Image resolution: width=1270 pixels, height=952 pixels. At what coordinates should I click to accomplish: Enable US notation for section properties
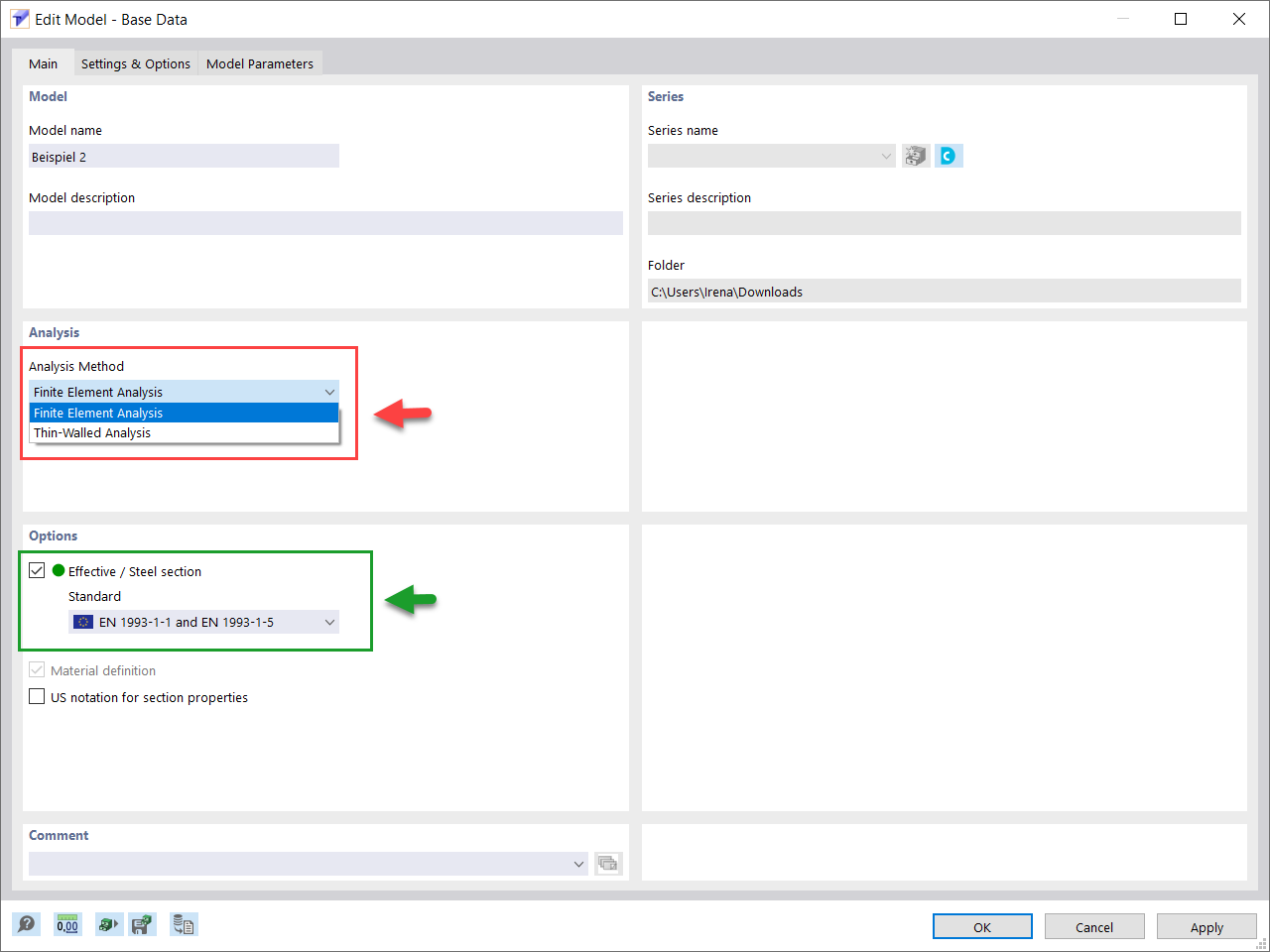(x=37, y=696)
